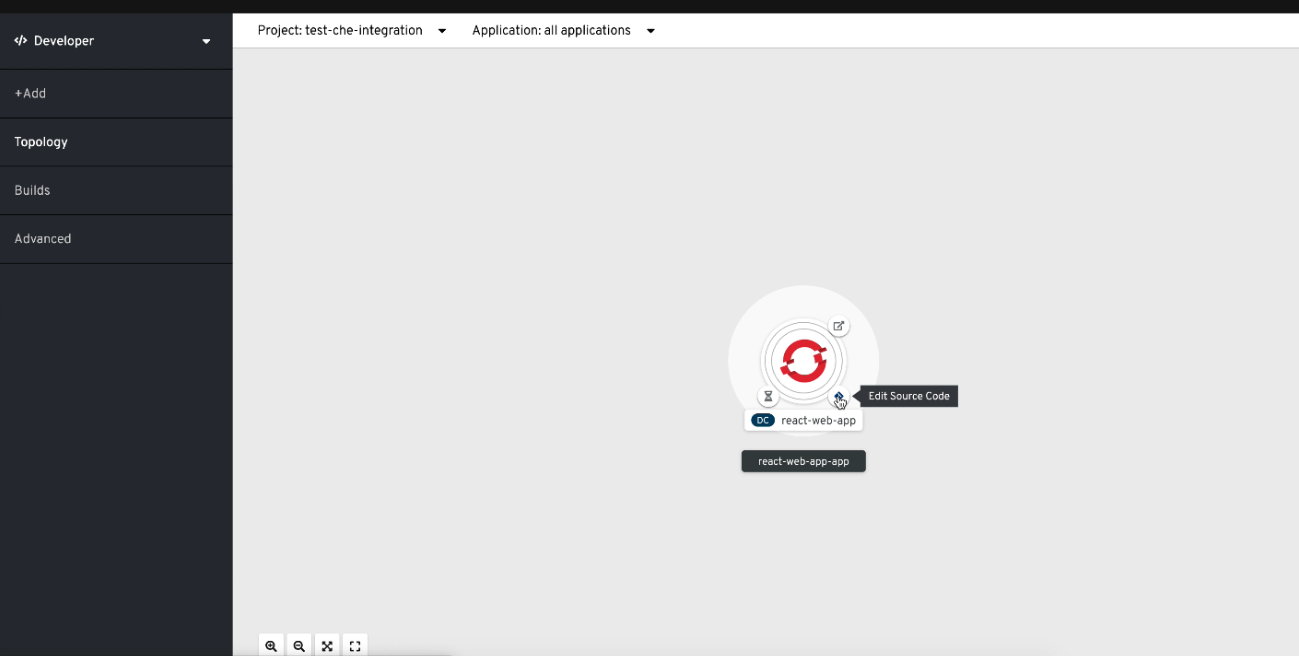Click the zoom in icon on topology canvas

coord(271,645)
